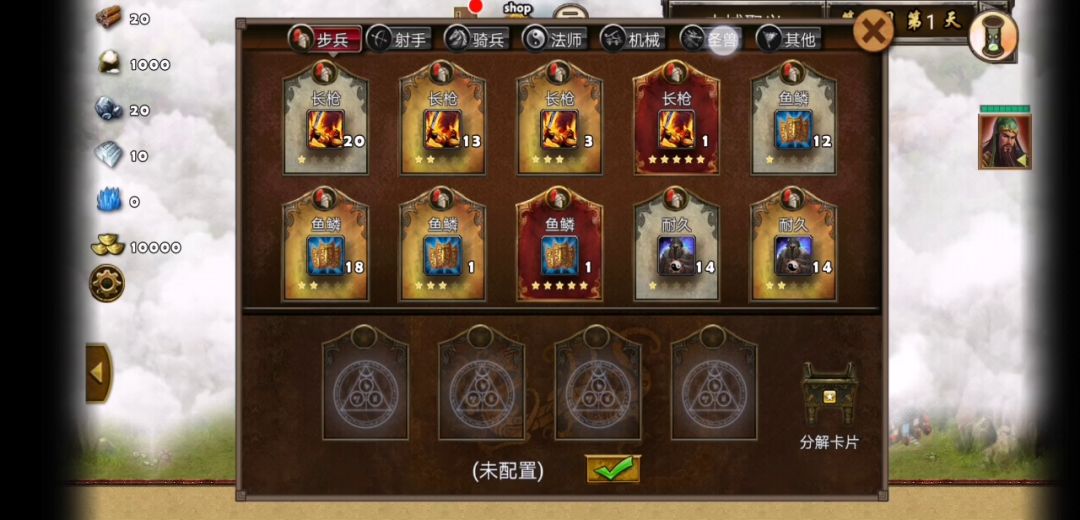Close the card panel with X button
This screenshot has width=1080, height=520.
[873, 31]
